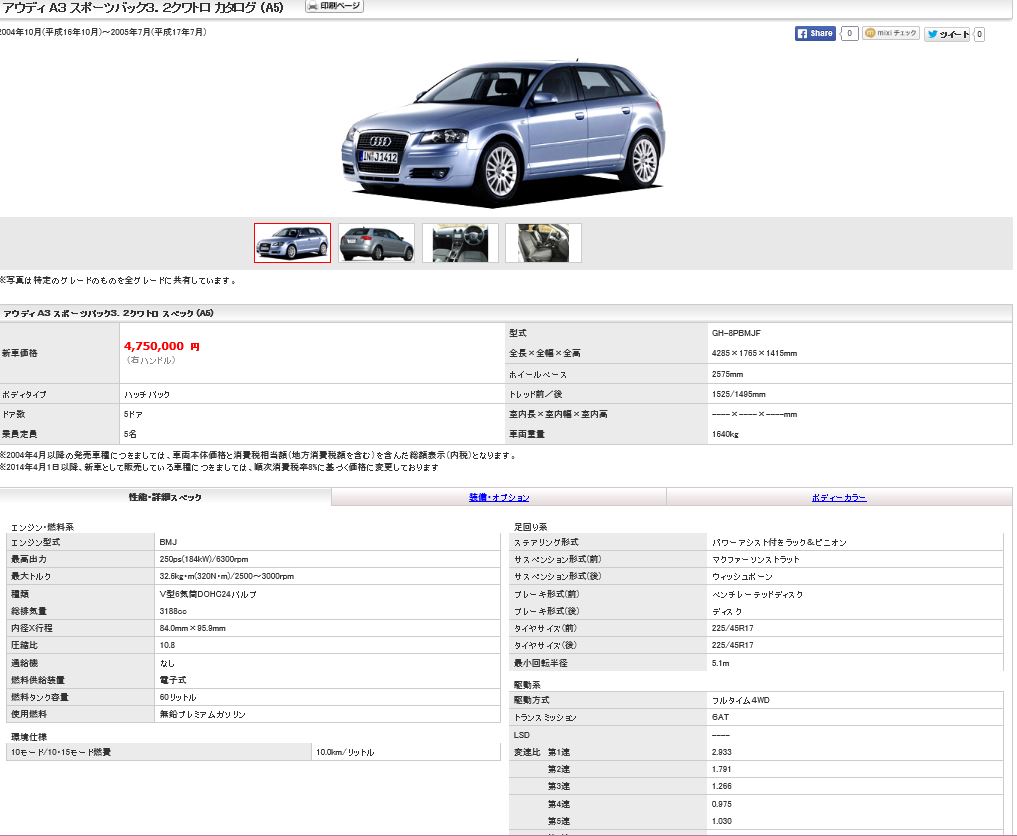Click the Twitter tweet button
1017x836 pixels.
947,34
